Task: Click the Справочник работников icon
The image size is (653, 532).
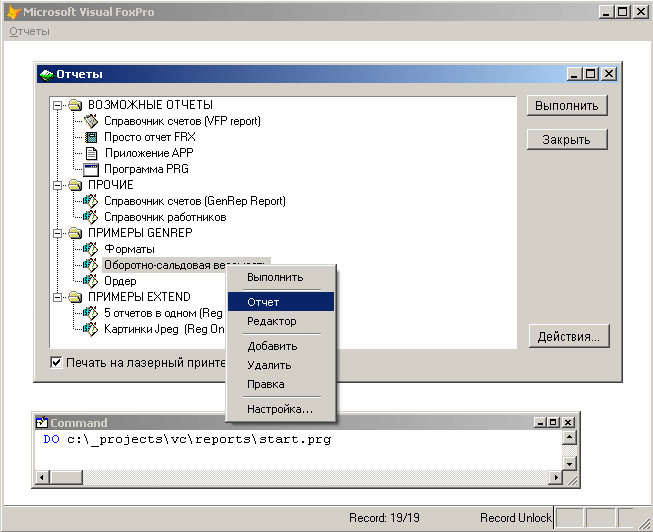Action: pyautogui.click(x=90, y=217)
